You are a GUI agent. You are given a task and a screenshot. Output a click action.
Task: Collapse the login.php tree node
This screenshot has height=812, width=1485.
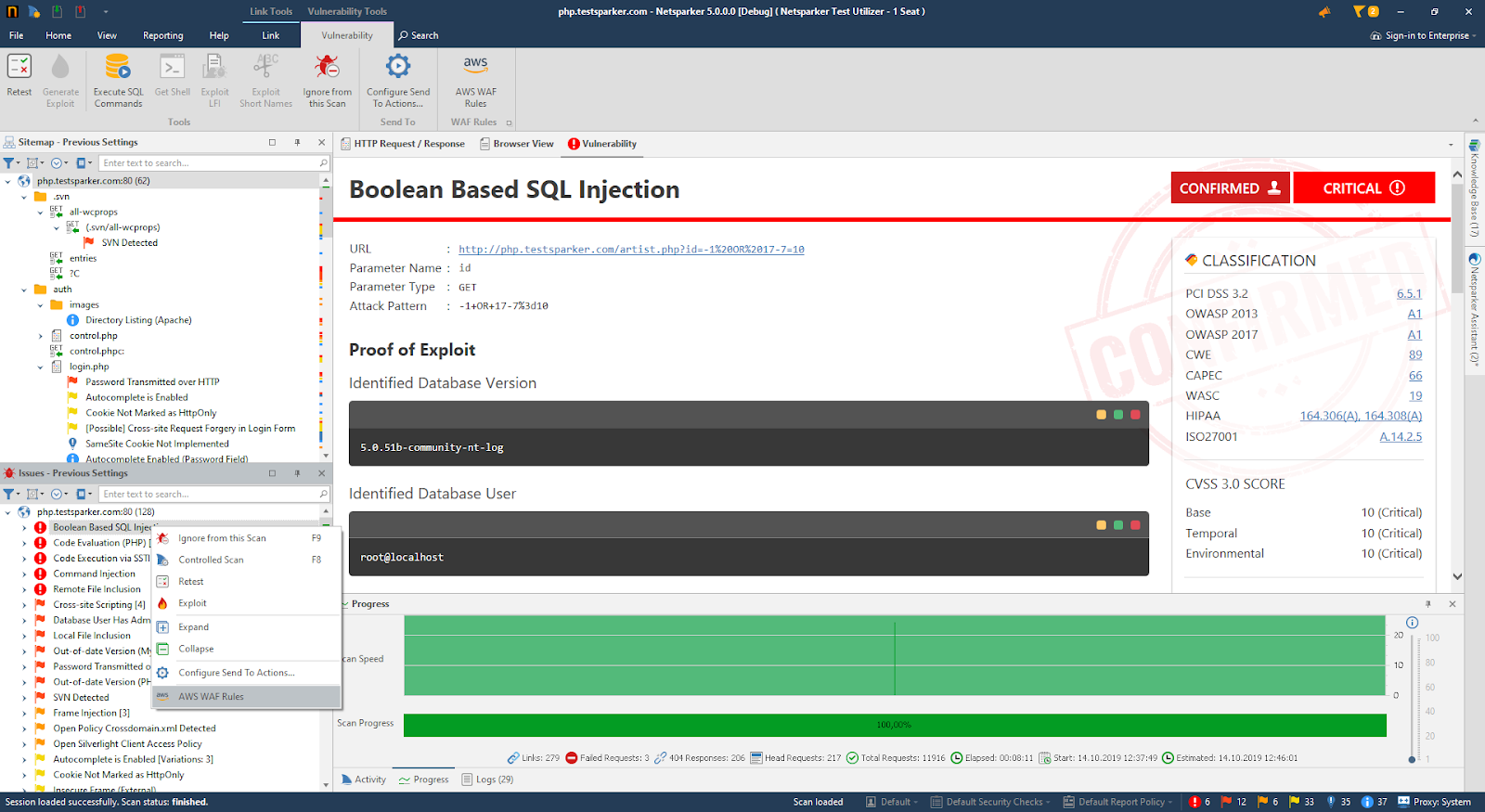pyautogui.click(x=40, y=367)
